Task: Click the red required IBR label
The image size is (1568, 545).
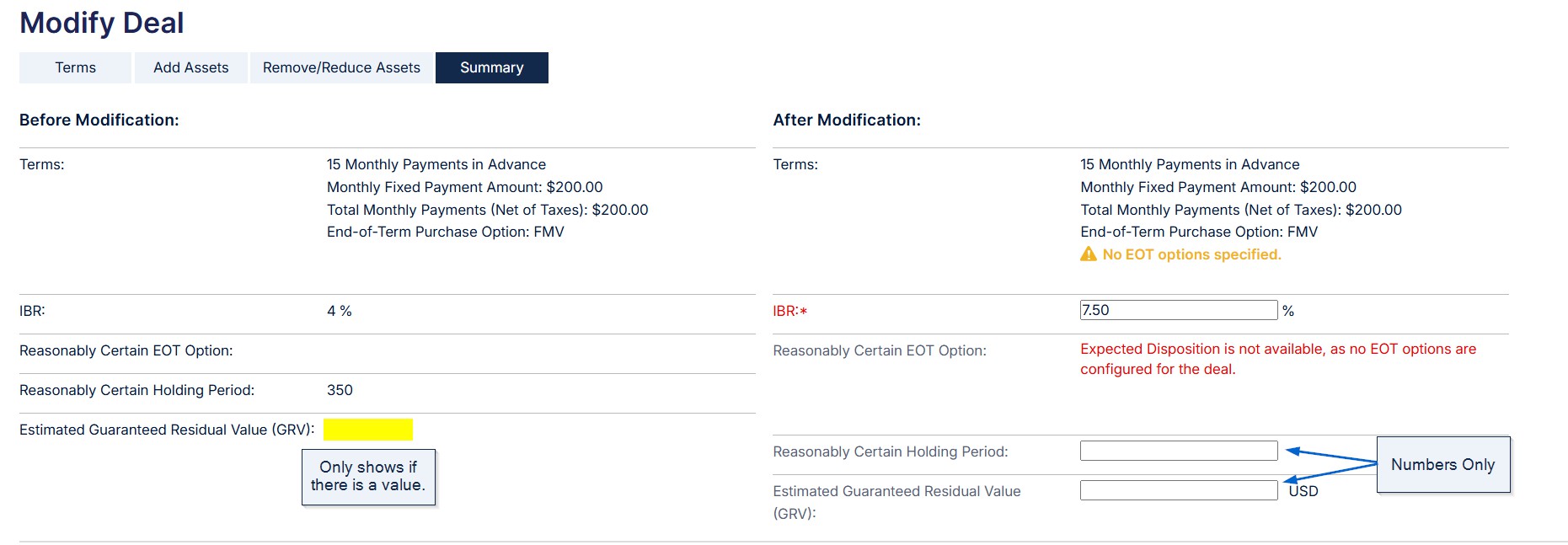Action: click(x=790, y=311)
